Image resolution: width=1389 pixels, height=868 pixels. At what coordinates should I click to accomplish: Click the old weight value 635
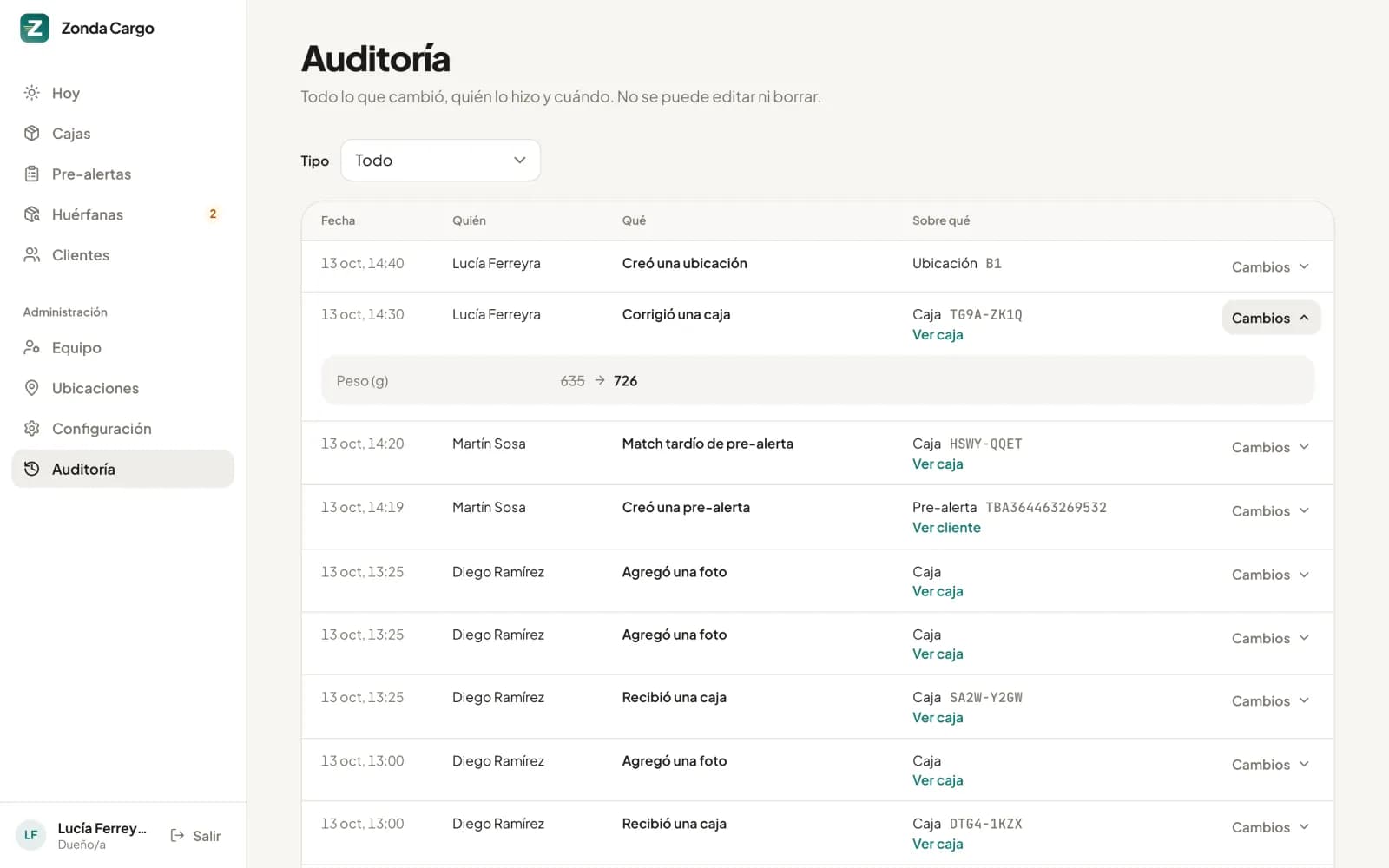pyautogui.click(x=572, y=380)
